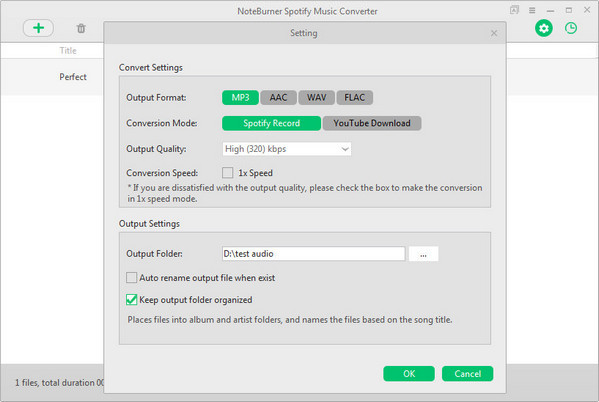Click the language icon in title bar
Screen dimensions: 599x402
click(514, 10)
